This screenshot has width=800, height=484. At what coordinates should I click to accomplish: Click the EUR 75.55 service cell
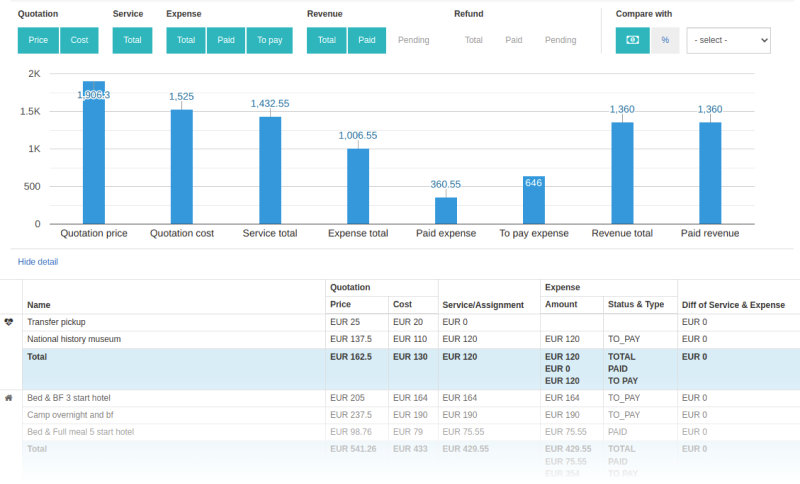[x=463, y=432]
